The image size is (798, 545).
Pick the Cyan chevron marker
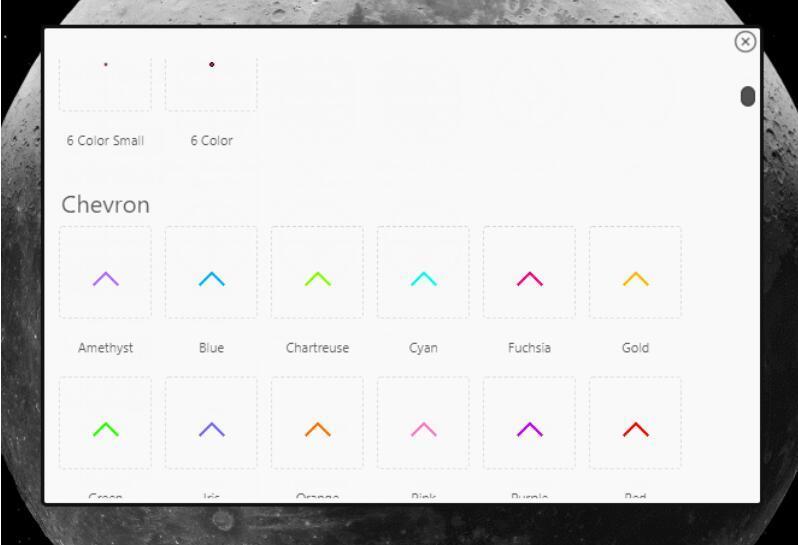point(423,272)
